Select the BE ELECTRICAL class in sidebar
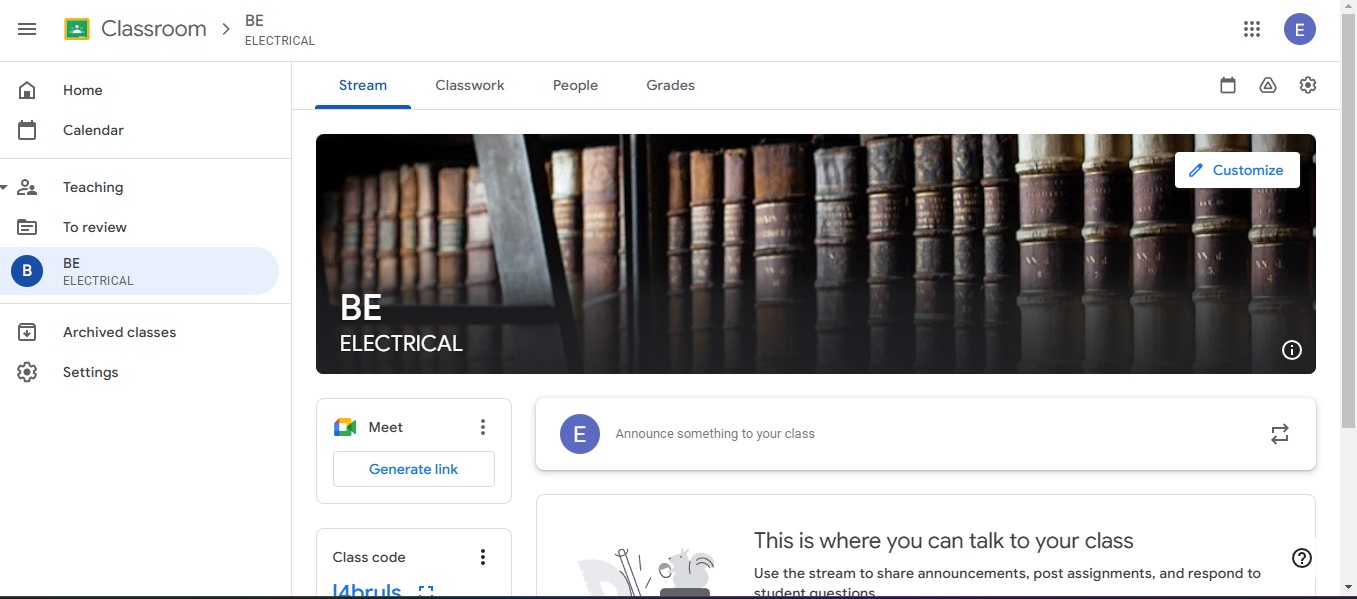 pos(139,271)
